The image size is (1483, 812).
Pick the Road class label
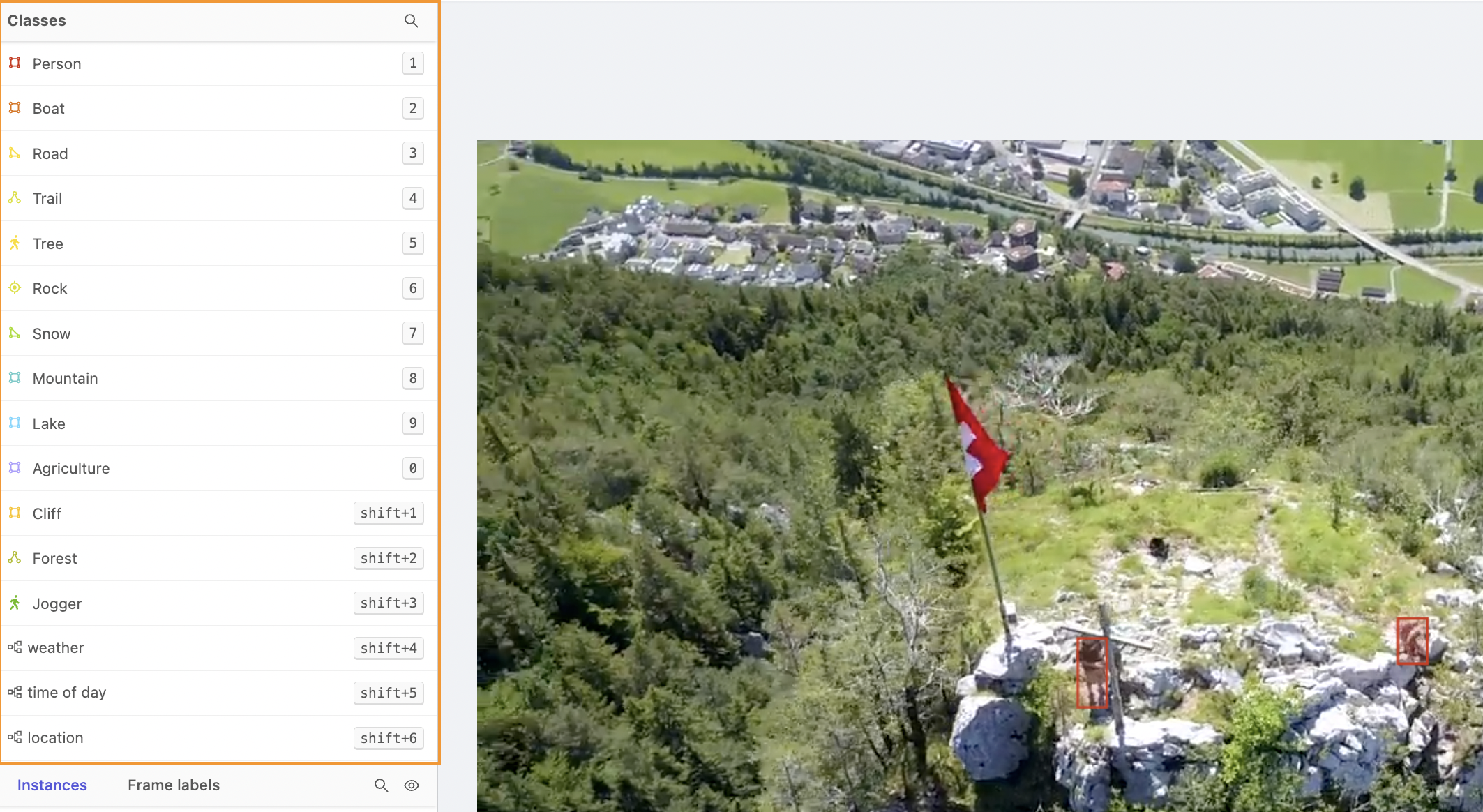(50, 153)
